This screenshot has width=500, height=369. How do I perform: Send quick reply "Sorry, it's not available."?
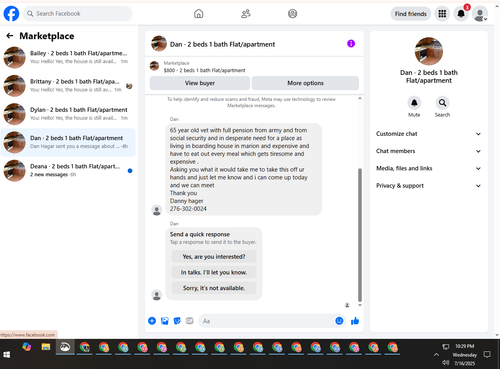tap(214, 288)
